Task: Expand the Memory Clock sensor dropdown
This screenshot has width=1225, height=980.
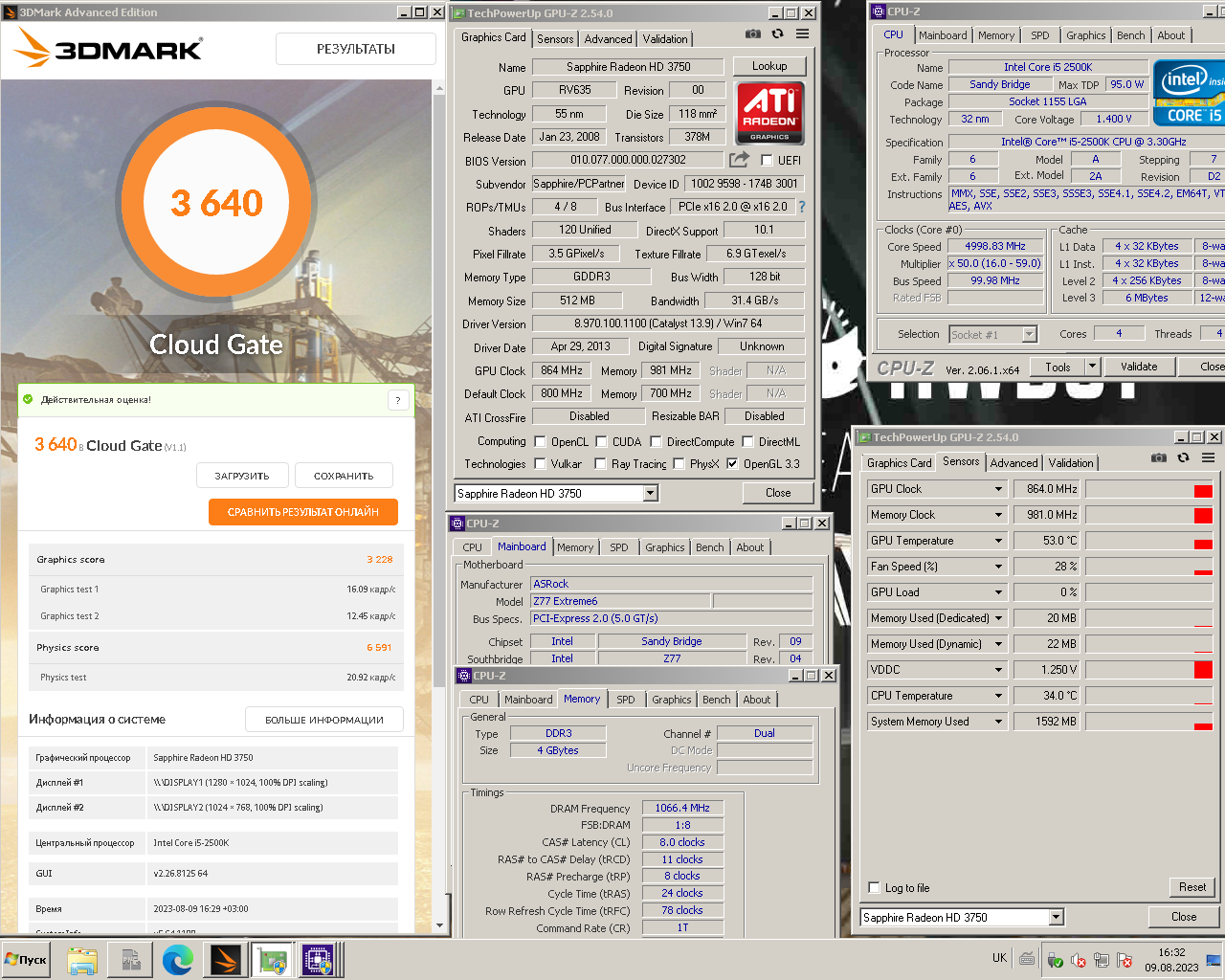Action: 998,515
